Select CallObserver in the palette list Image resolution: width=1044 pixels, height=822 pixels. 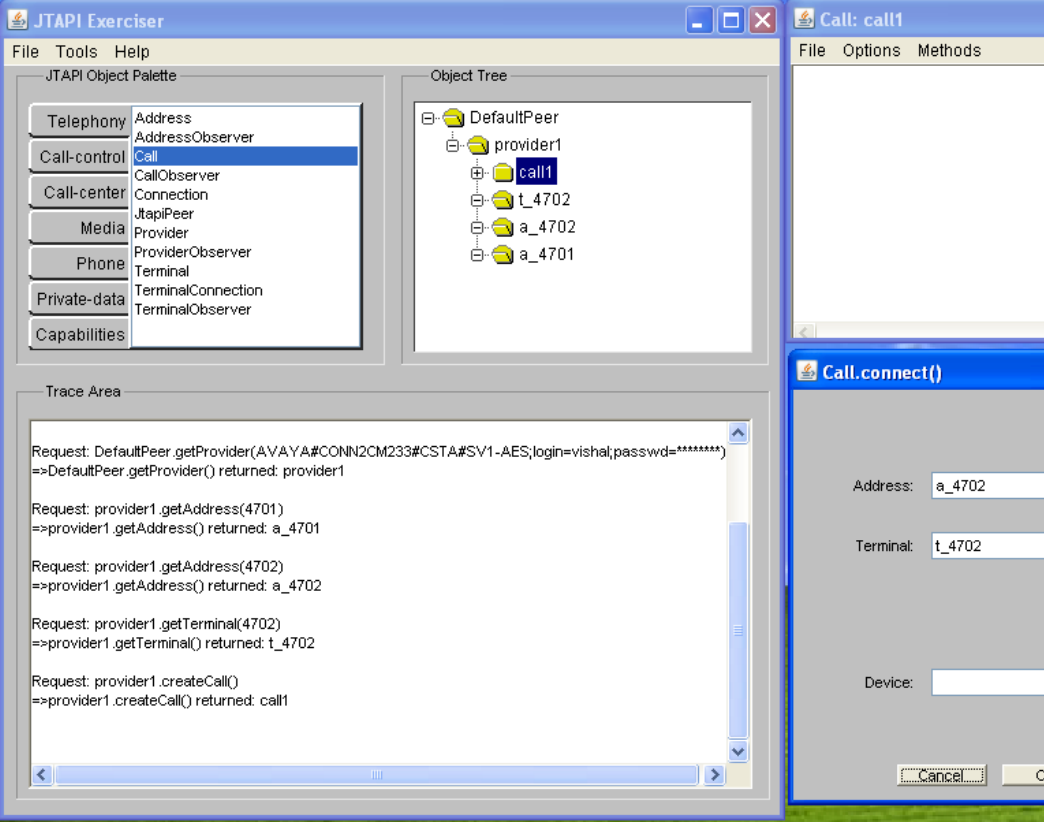click(x=245, y=176)
